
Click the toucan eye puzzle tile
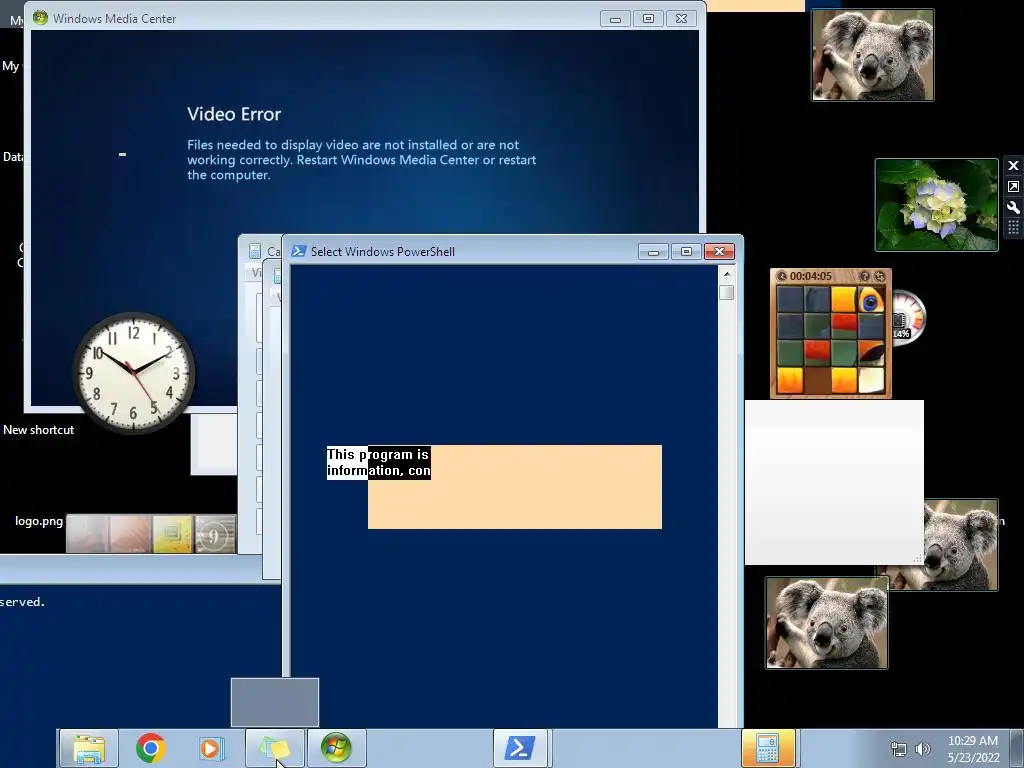[871, 300]
